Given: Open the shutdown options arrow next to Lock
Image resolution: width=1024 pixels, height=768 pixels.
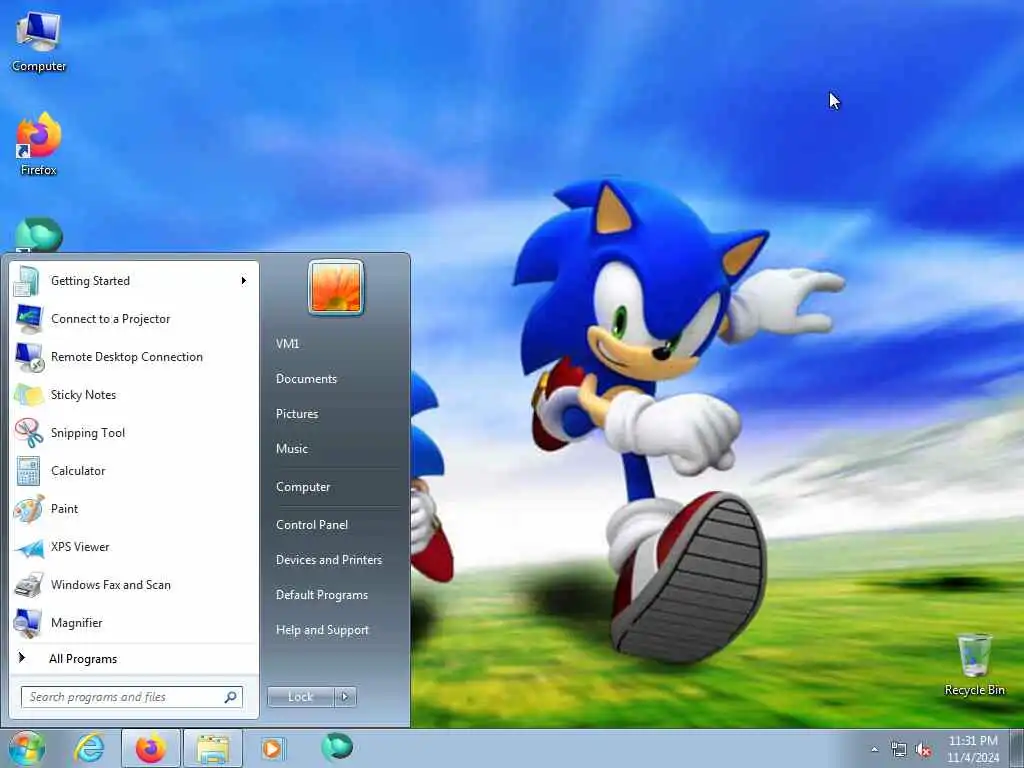Looking at the screenshot, I should 345,697.
